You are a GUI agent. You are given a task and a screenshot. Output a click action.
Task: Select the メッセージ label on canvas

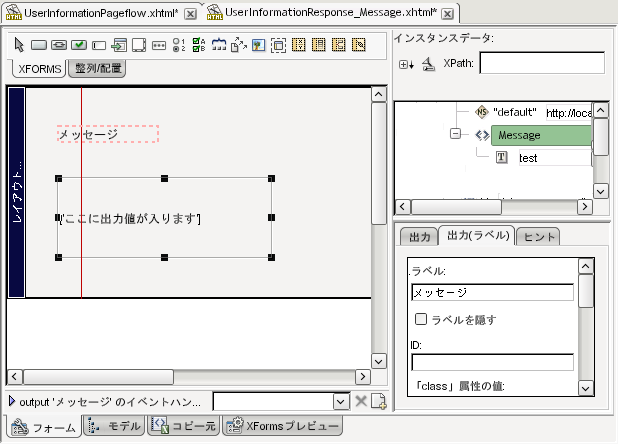pyautogui.click(x=108, y=134)
